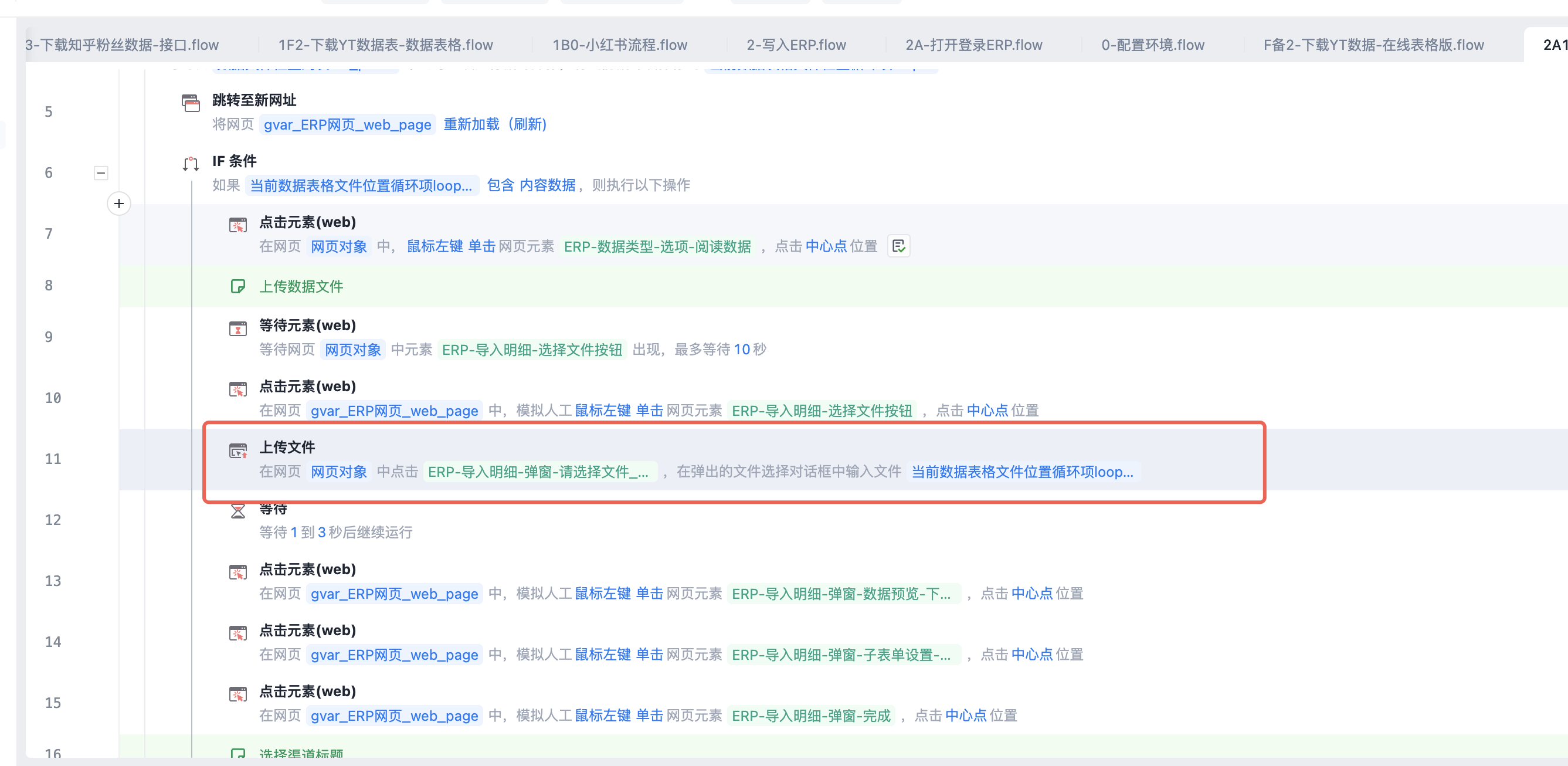Click gvar_ERP网页_web_page variable in line 5
1568x766 pixels.
point(348,125)
